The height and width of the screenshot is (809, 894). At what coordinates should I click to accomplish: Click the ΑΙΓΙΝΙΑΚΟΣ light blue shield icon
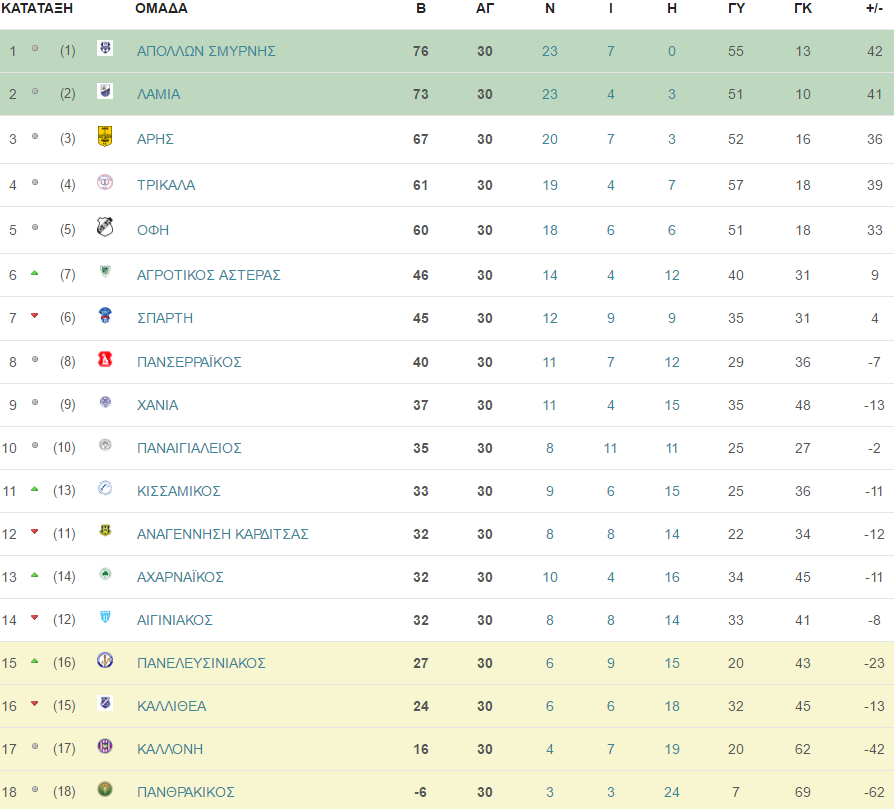point(105,617)
